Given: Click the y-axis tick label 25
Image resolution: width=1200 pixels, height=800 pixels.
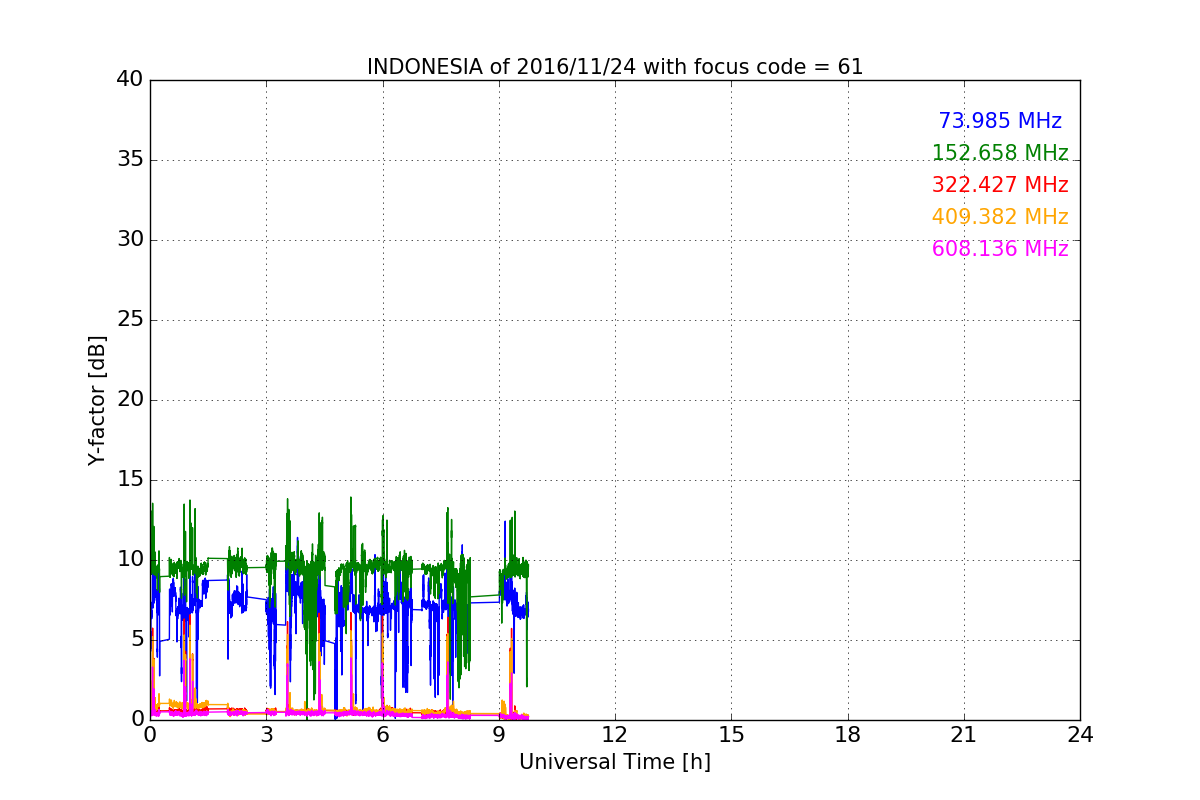Looking at the screenshot, I should point(130,319).
